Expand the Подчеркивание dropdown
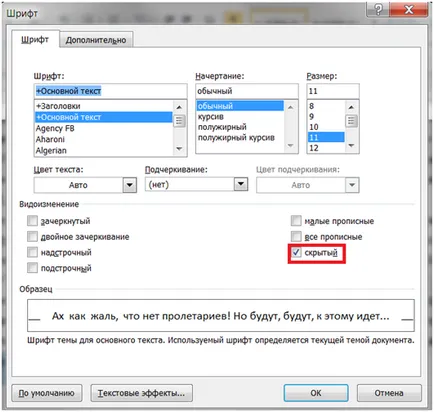Screen dimensions: 434x412 point(241,184)
